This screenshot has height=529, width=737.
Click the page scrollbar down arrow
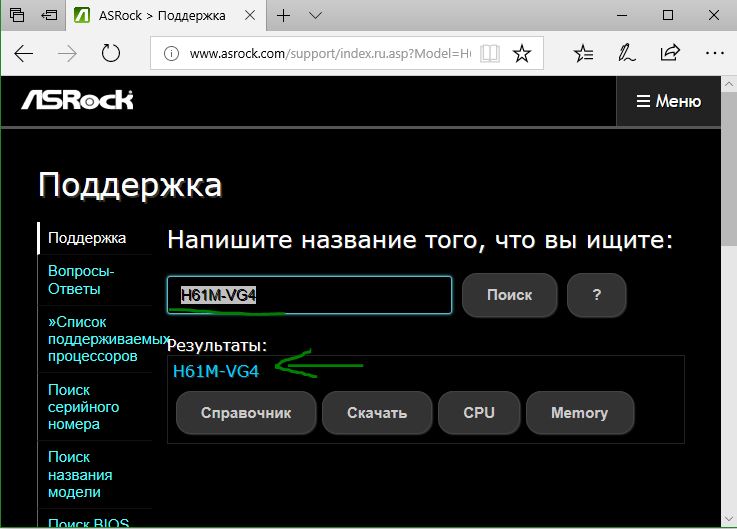click(x=729, y=519)
